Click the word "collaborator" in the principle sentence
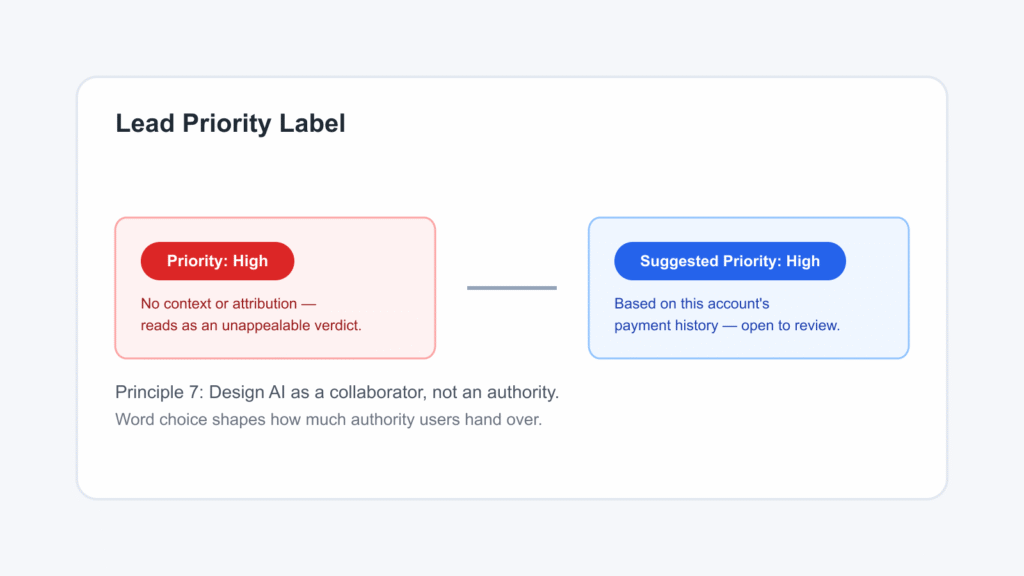 pos(376,392)
